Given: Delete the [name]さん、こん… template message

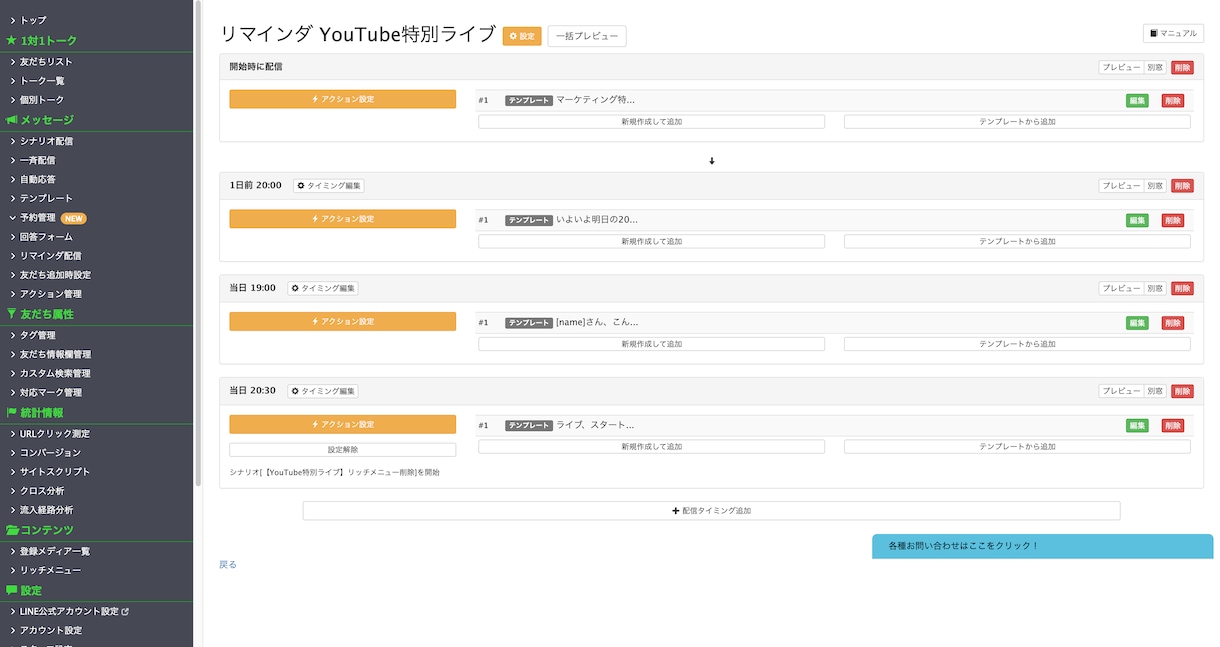Looking at the screenshot, I should [x=1172, y=323].
